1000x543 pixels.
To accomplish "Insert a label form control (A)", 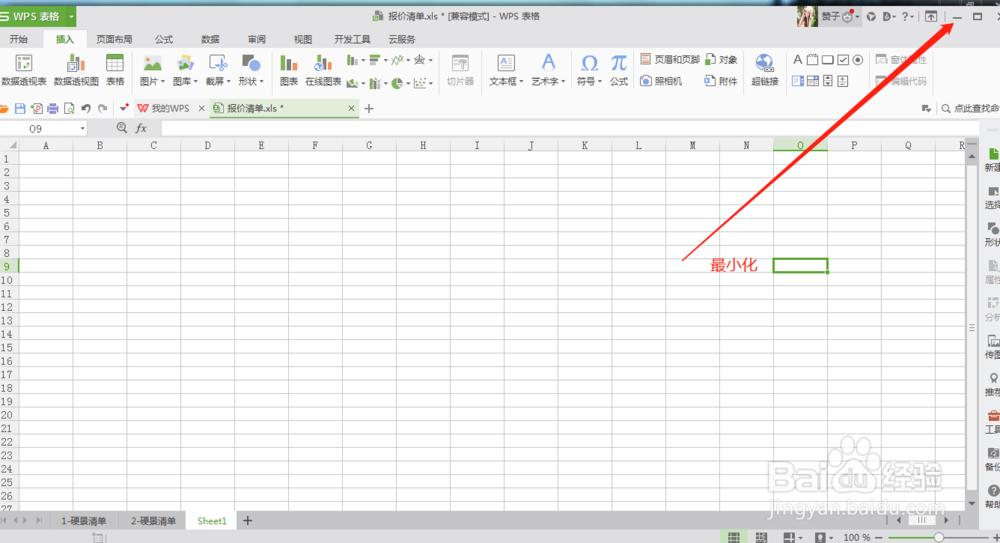I will point(797,59).
